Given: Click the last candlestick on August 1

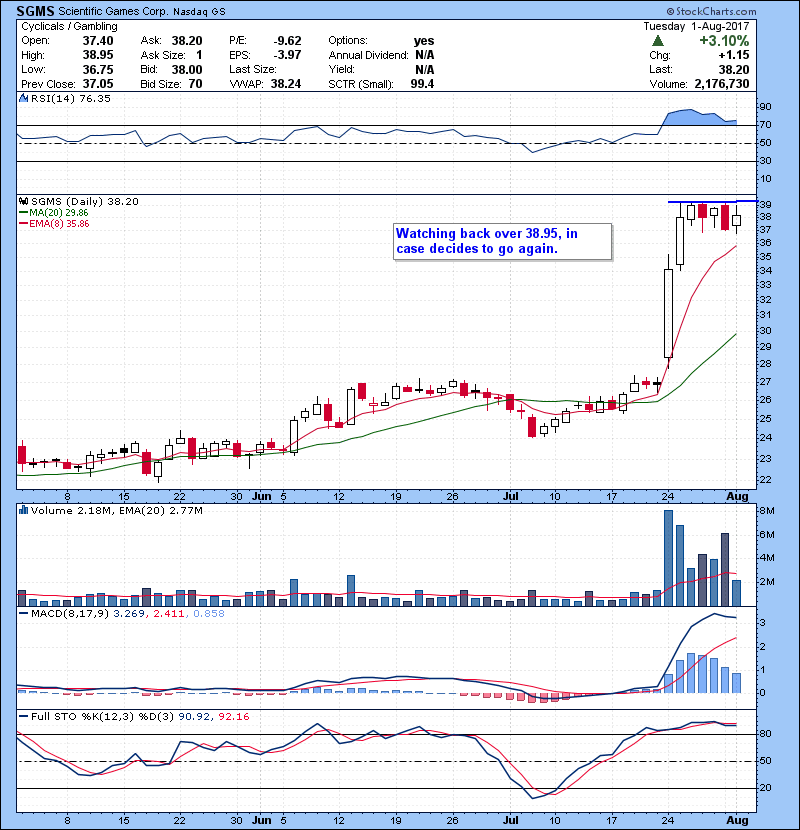Looking at the screenshot, I should point(736,219).
